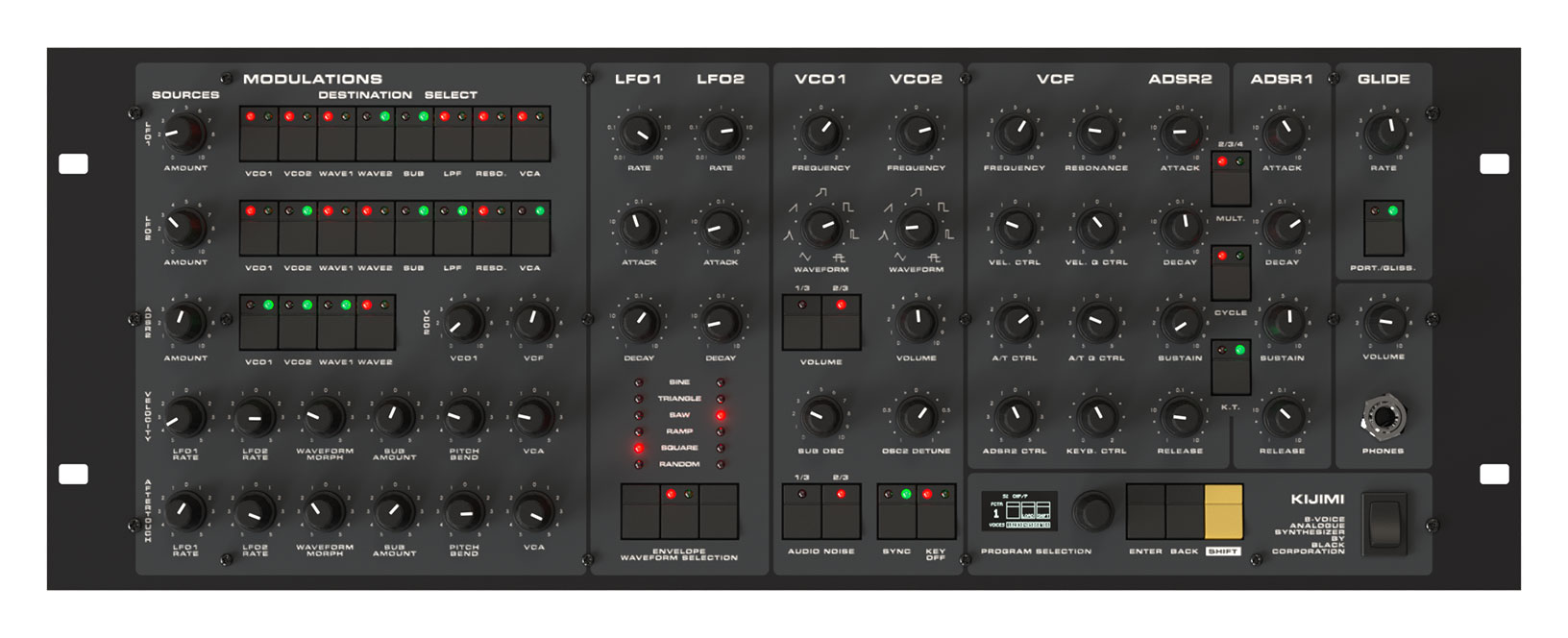The image size is (1568, 638).
Task: Click the LFO2 ATTACK knob
Action: 721,228
